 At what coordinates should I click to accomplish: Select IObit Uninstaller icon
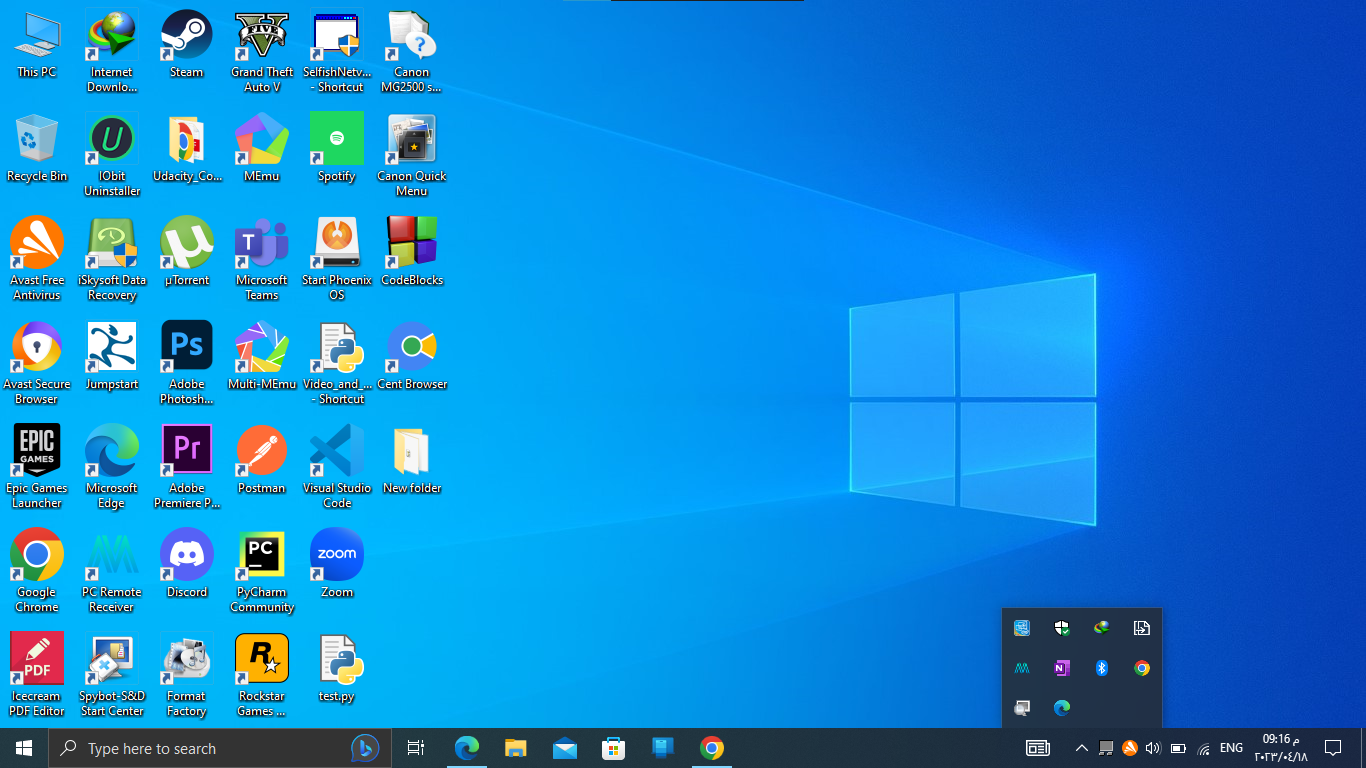coord(112,156)
